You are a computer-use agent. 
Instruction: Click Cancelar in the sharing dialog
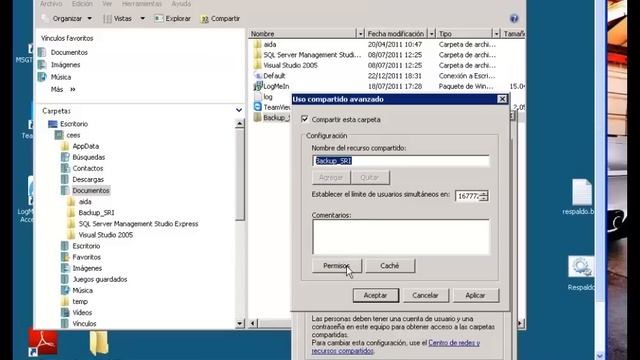pyautogui.click(x=425, y=295)
